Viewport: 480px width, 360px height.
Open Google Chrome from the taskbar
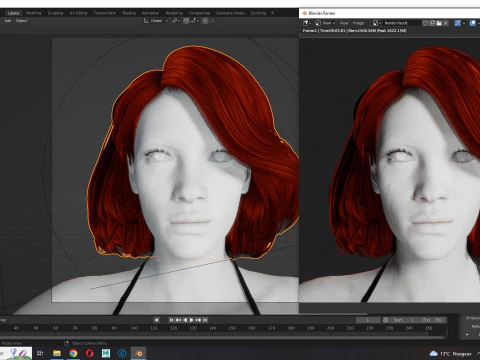tap(73, 353)
